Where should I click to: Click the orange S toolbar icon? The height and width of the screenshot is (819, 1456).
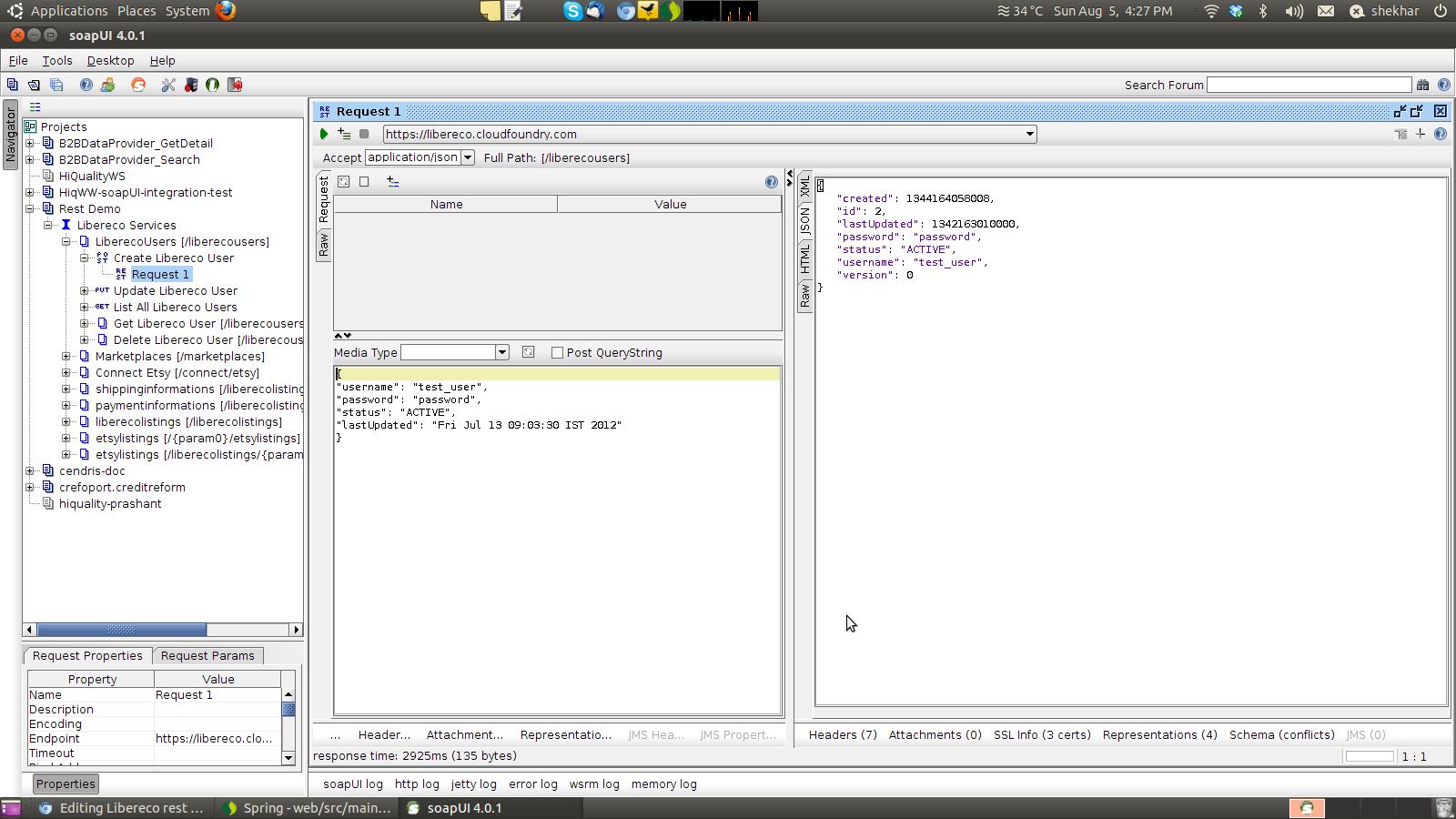tap(138, 85)
